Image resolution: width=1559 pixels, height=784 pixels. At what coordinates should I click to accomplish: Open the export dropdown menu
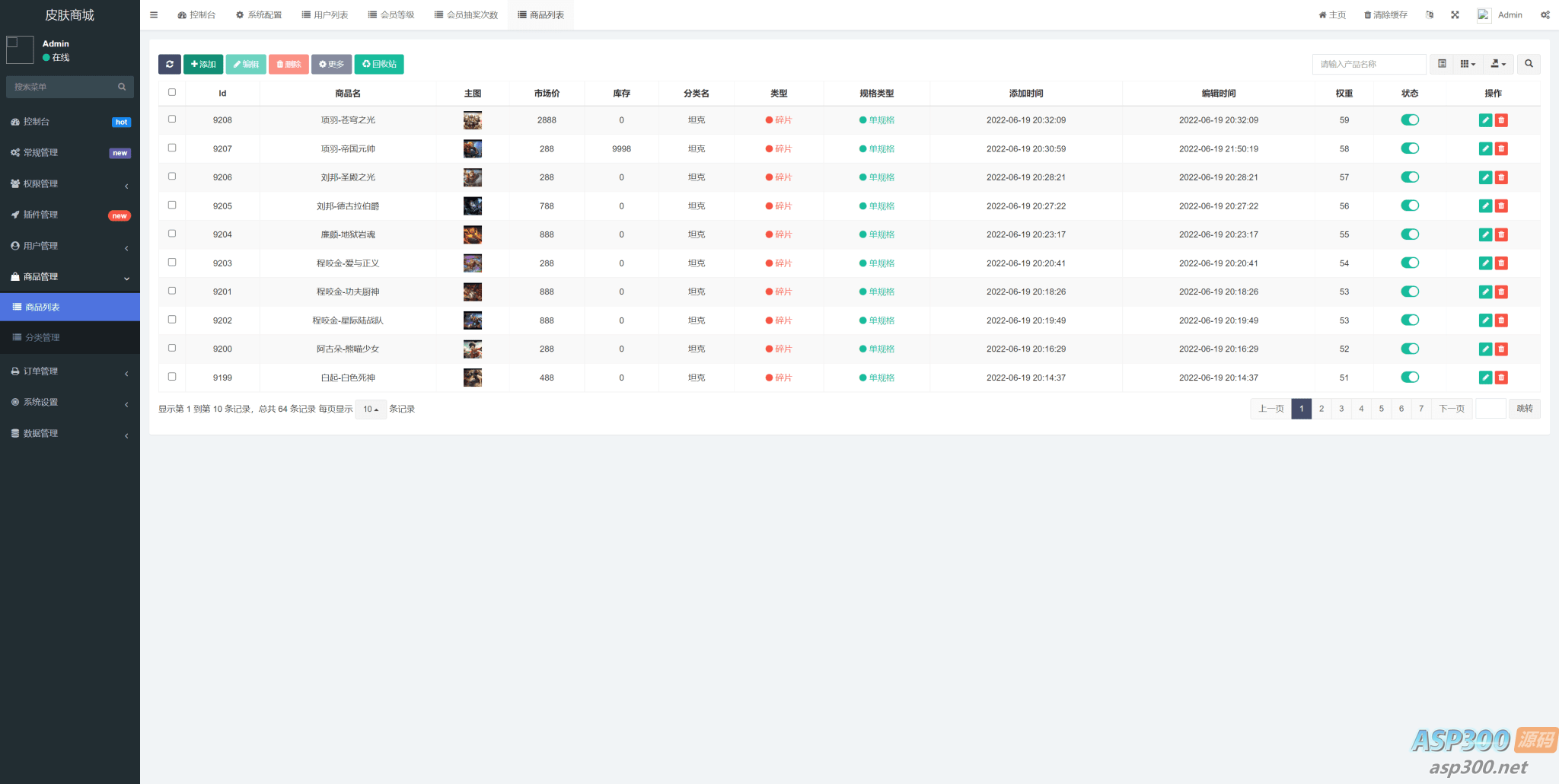pos(1498,65)
